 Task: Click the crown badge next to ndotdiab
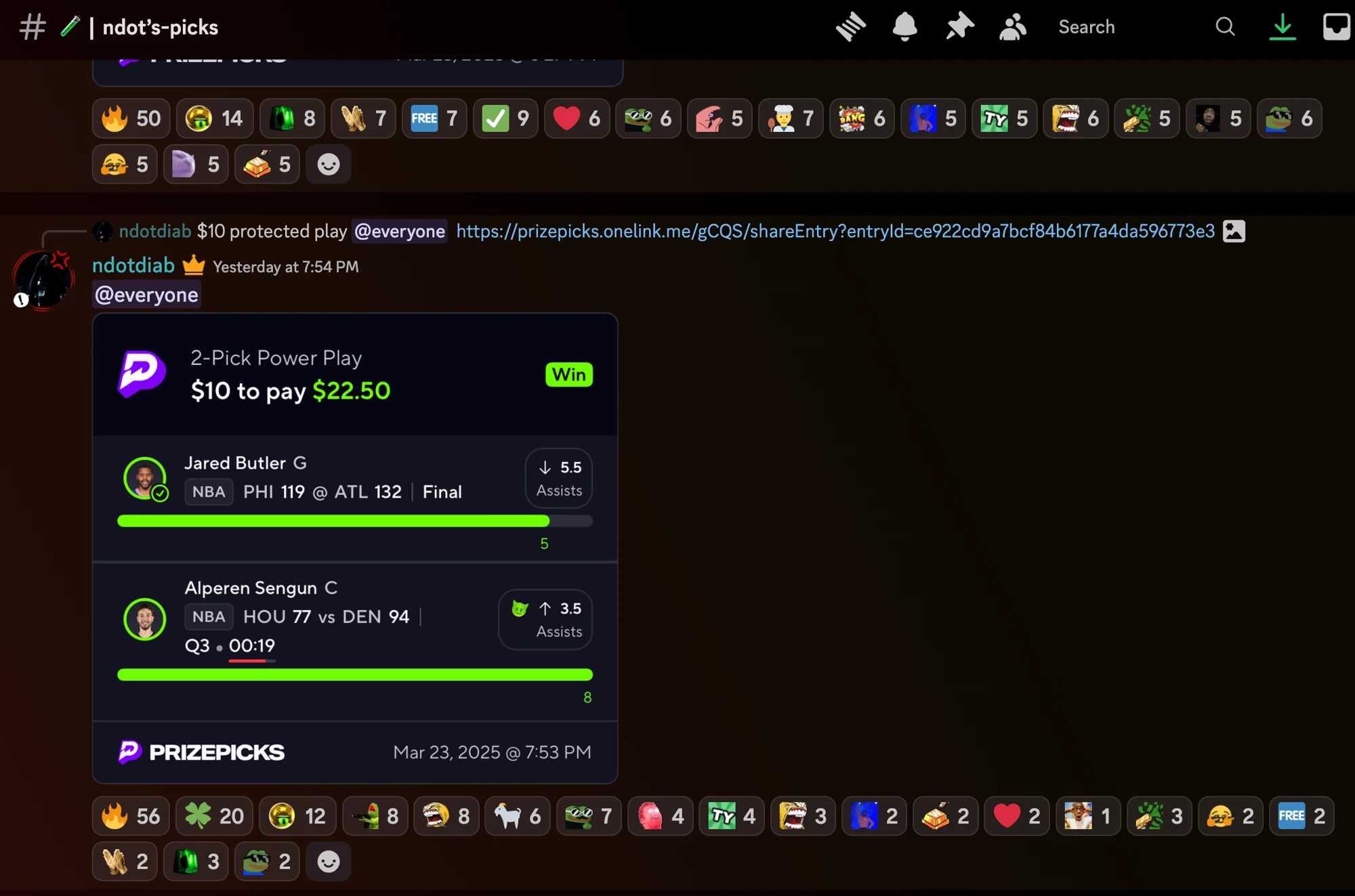pyautogui.click(x=194, y=265)
